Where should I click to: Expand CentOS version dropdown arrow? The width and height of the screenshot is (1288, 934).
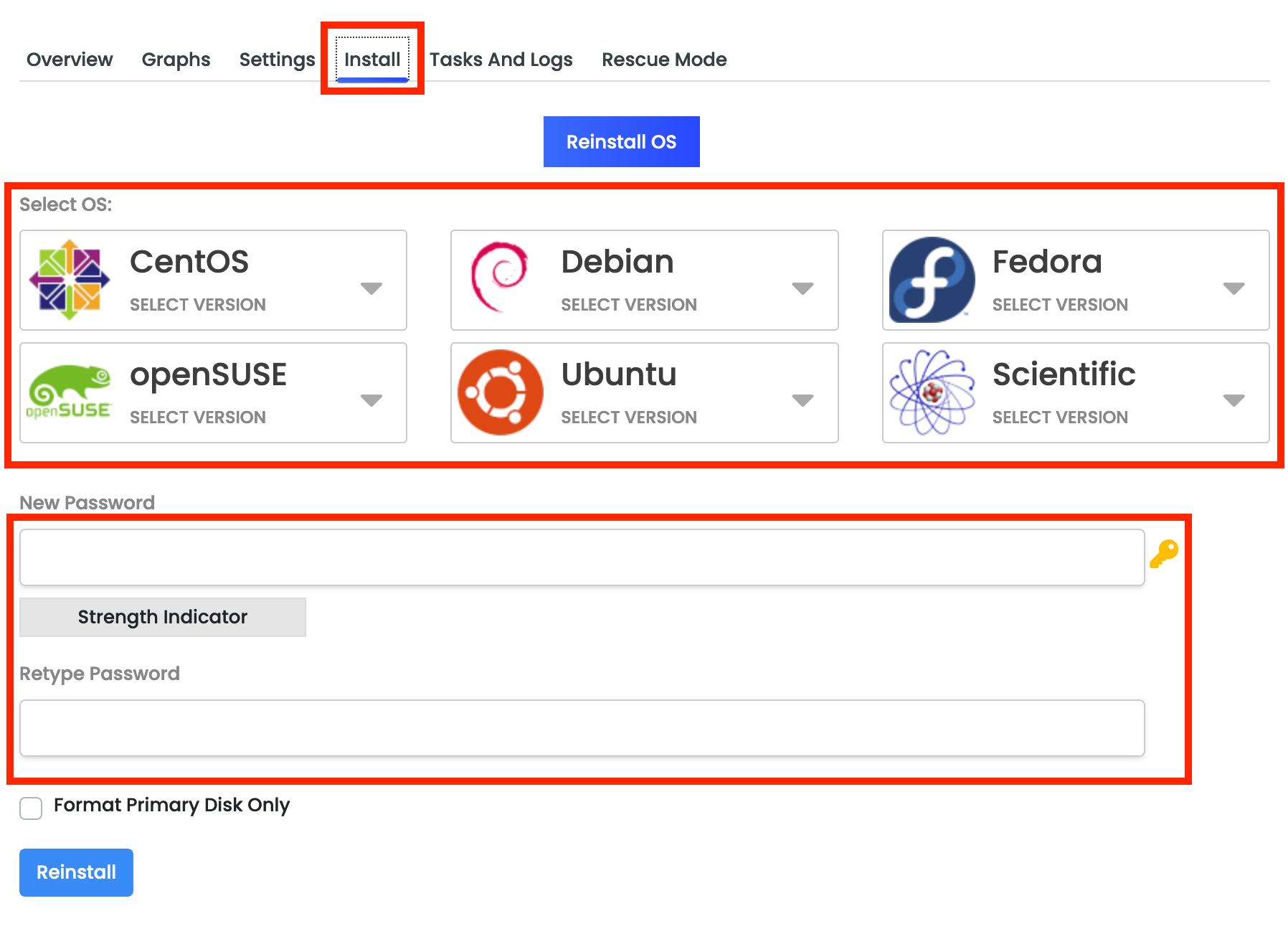click(x=371, y=288)
